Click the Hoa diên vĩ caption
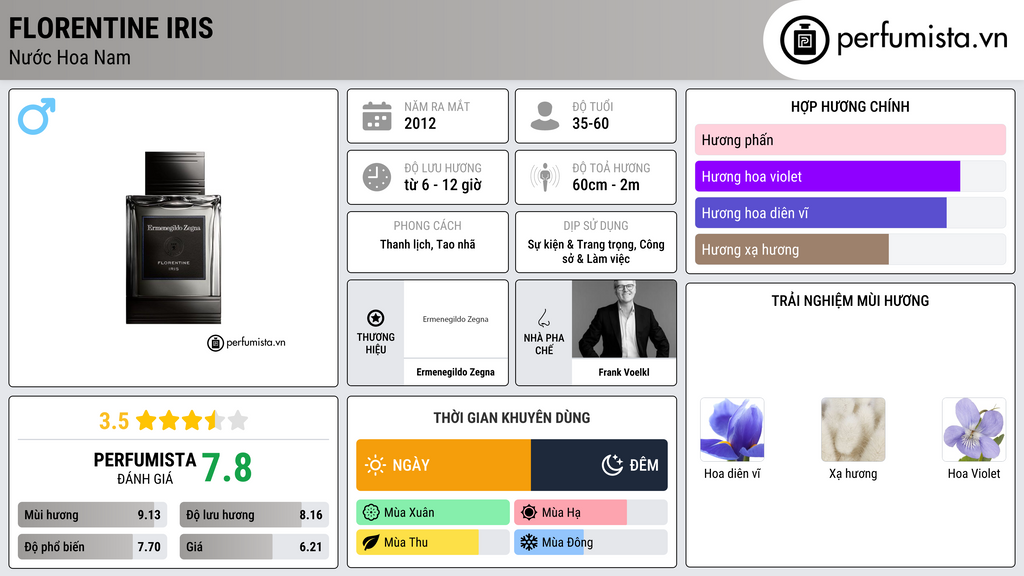The width and height of the screenshot is (1024, 576). (732, 473)
